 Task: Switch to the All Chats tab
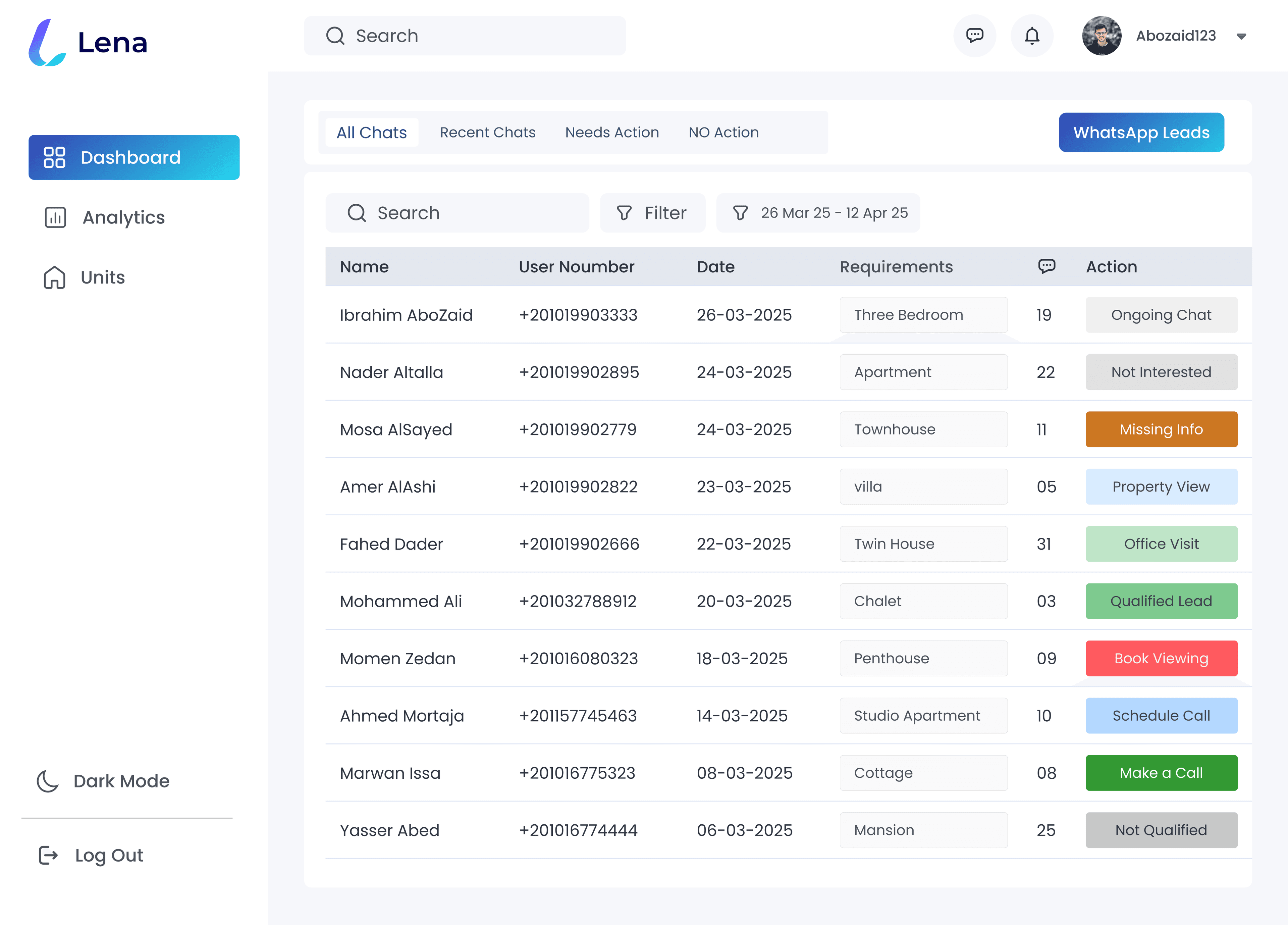coord(371,133)
